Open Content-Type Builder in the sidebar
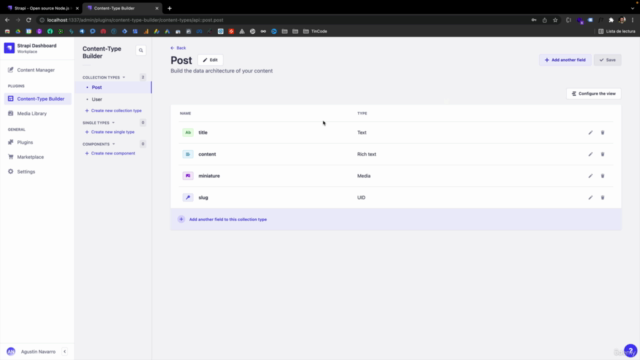This screenshot has width=640, height=360. [37, 99]
